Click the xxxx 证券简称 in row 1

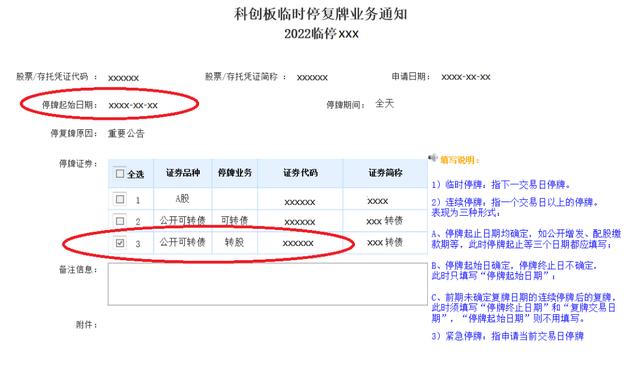coord(378,201)
